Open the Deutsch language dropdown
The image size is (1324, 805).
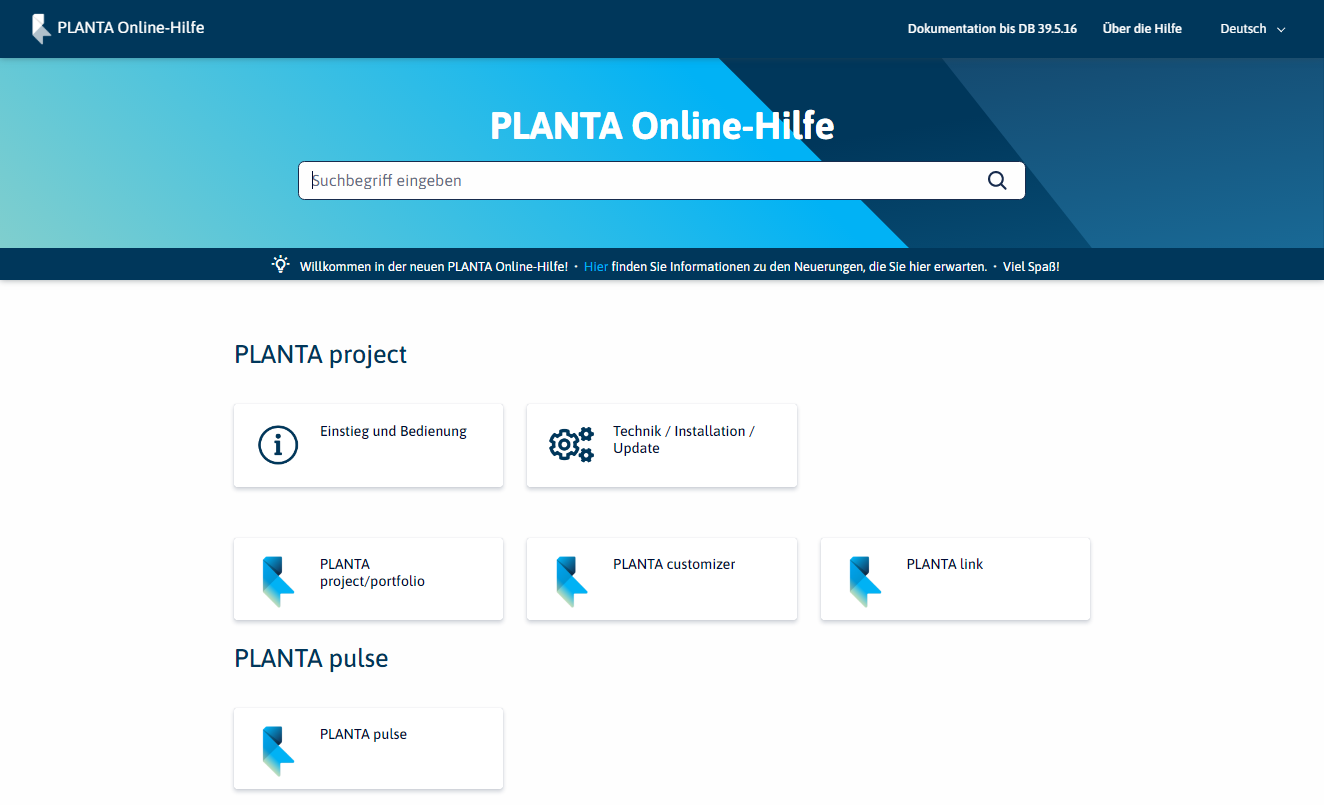[1243, 29]
